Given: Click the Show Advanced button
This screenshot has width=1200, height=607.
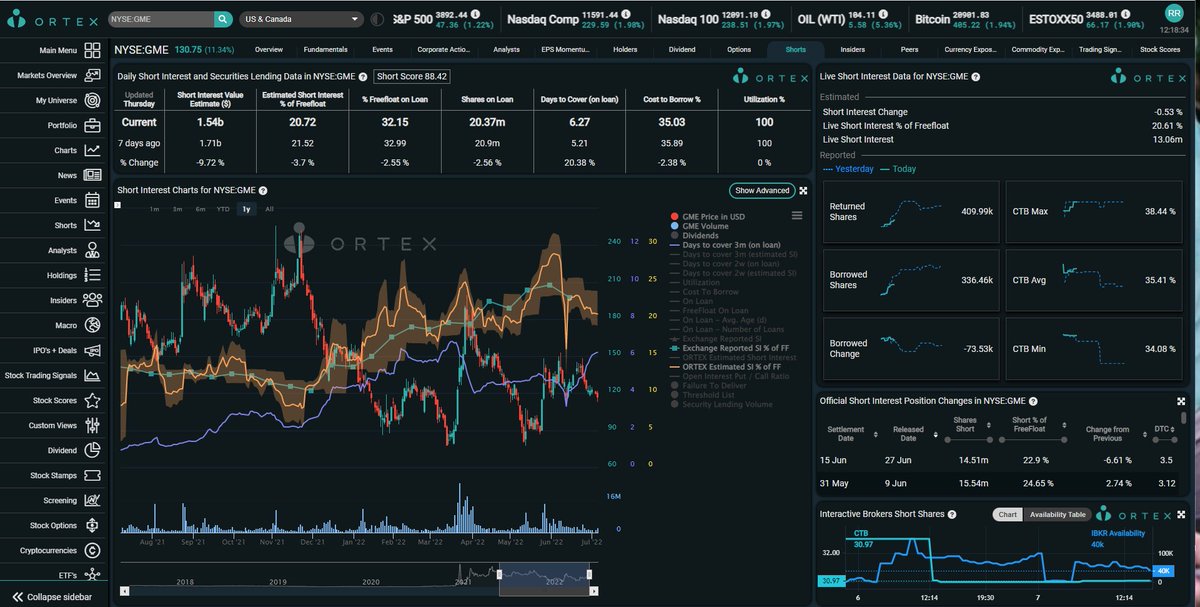Looking at the screenshot, I should [x=762, y=190].
